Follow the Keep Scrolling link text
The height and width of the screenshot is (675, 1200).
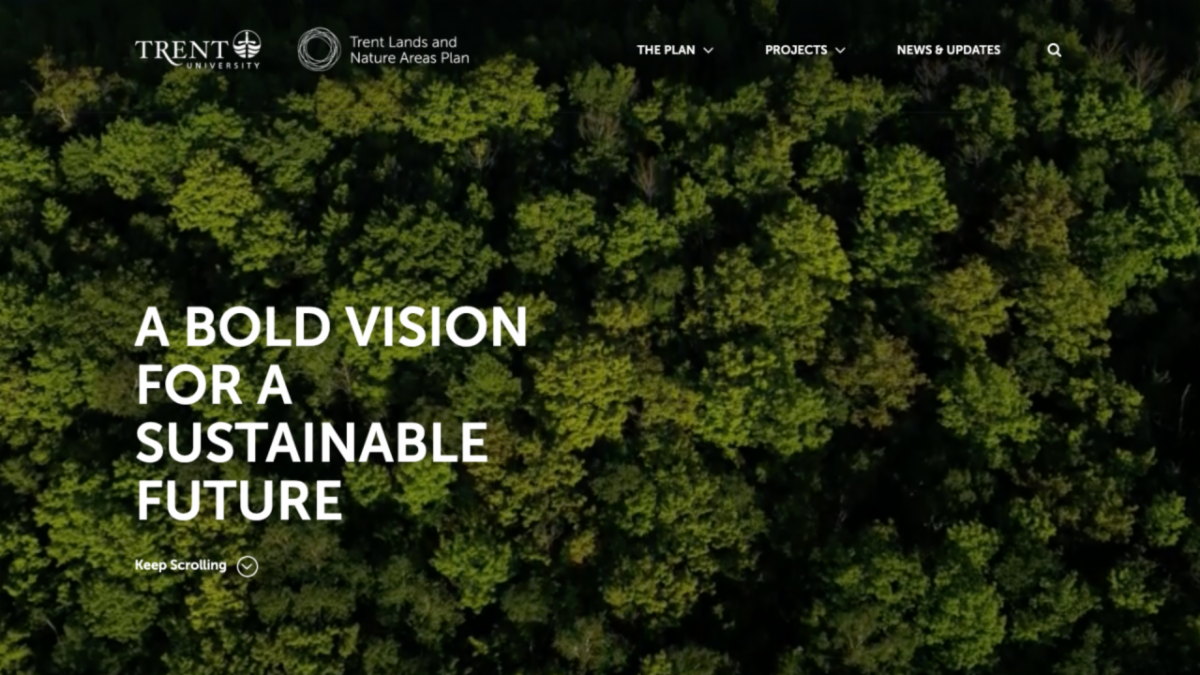pyautogui.click(x=181, y=565)
